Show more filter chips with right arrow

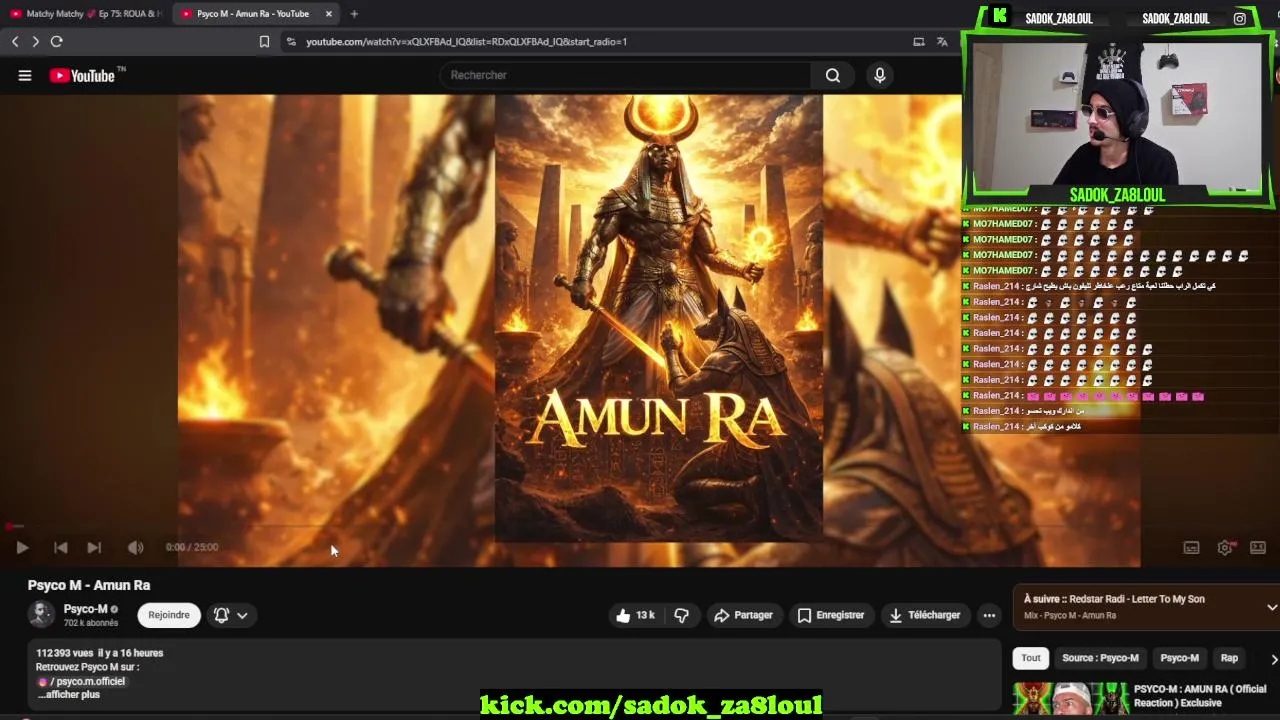coord(1273,659)
